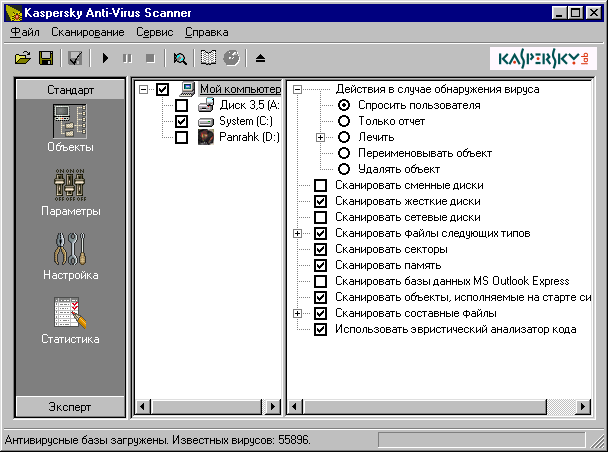Click right arrow of options panel scrollbar
This screenshot has height=452, width=608.
582,407
